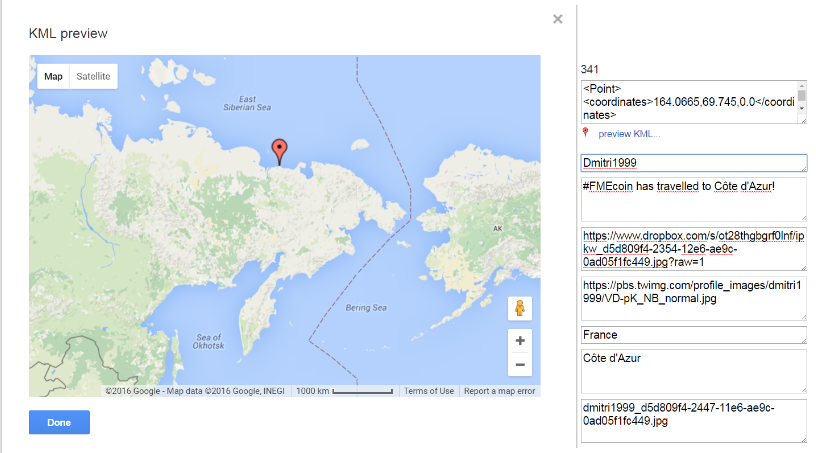Viewport: 816px width, 453px height.
Task: Click Report a map error link
Action: point(499,391)
